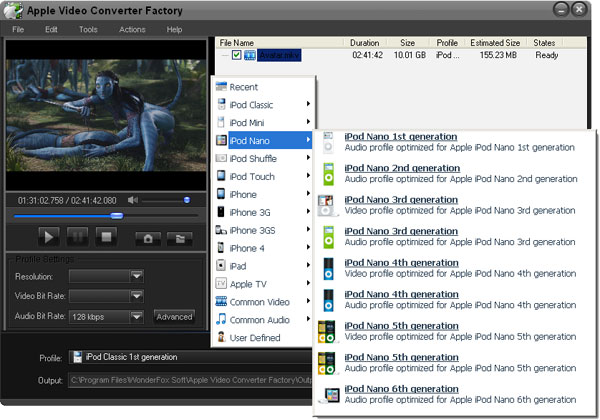Select the Avatar.mkv file name
Image resolution: width=600 pixels, height=420 pixels.
[x=279, y=55]
